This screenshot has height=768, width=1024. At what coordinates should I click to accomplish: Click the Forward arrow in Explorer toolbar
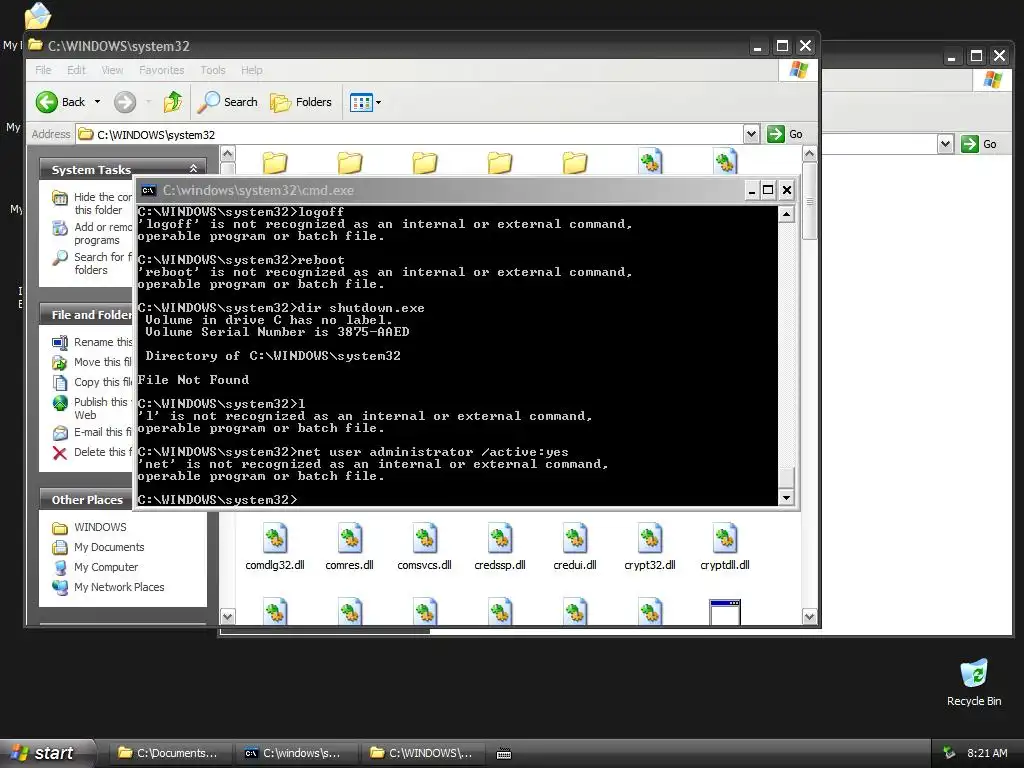pos(125,102)
